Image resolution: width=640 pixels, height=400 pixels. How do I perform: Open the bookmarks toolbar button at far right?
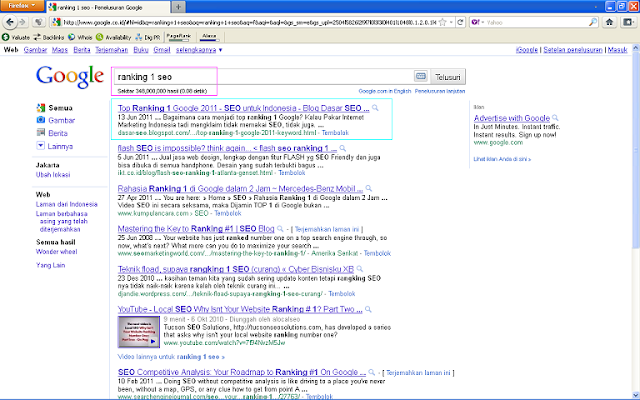point(628,22)
